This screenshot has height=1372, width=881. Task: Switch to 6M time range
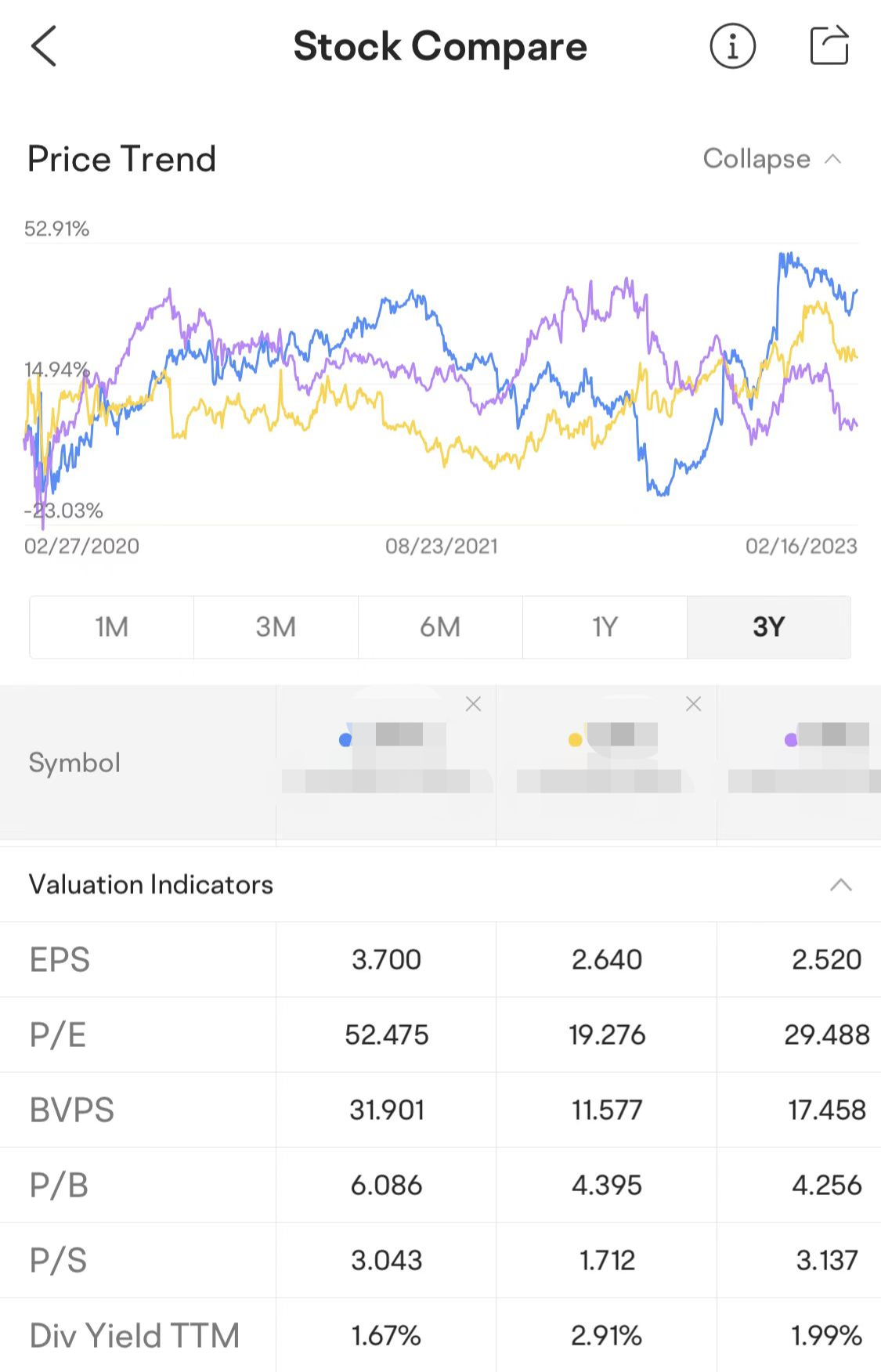[440, 627]
